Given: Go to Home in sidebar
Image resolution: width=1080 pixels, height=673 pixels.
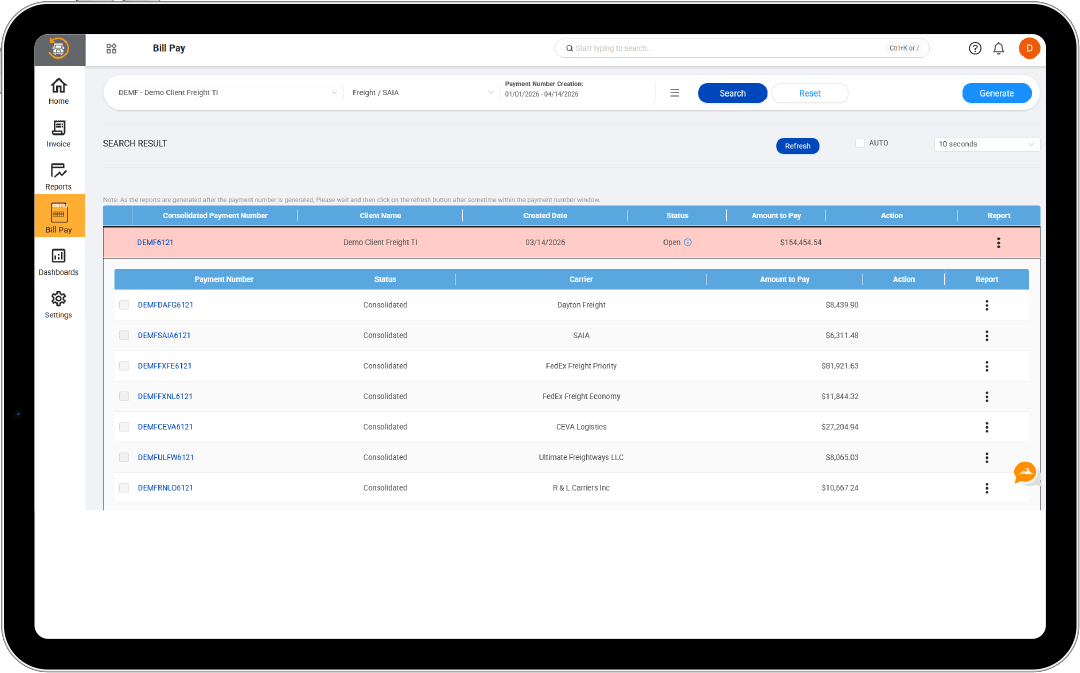Looking at the screenshot, I should [x=59, y=91].
